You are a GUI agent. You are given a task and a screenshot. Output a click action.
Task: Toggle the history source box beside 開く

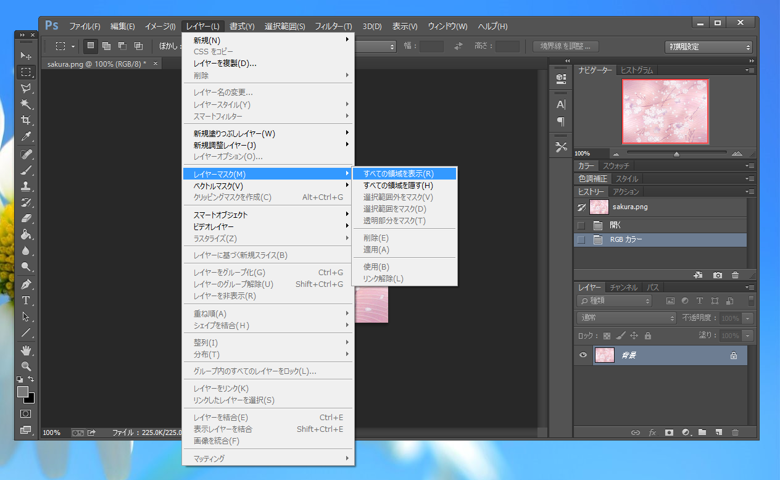581,225
